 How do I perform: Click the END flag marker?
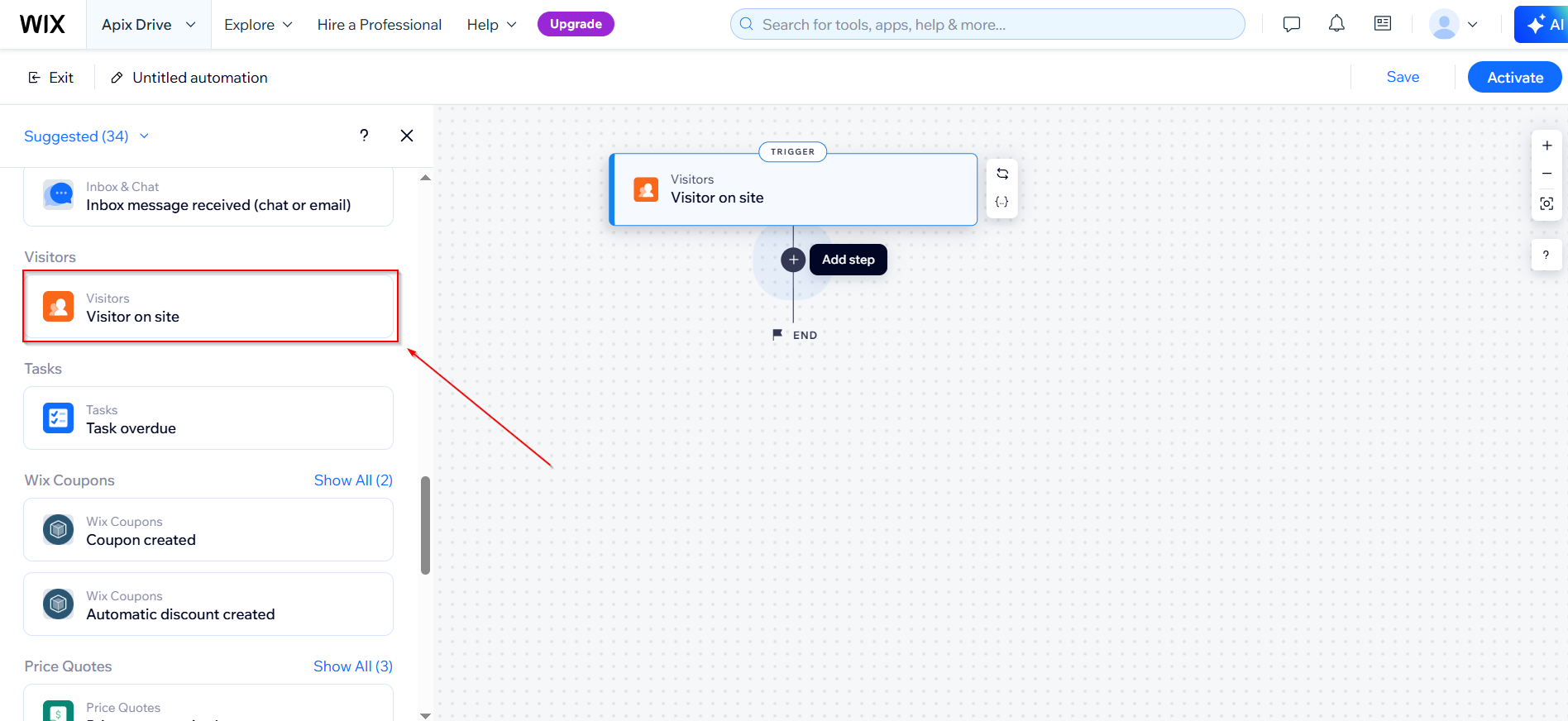[x=795, y=335]
